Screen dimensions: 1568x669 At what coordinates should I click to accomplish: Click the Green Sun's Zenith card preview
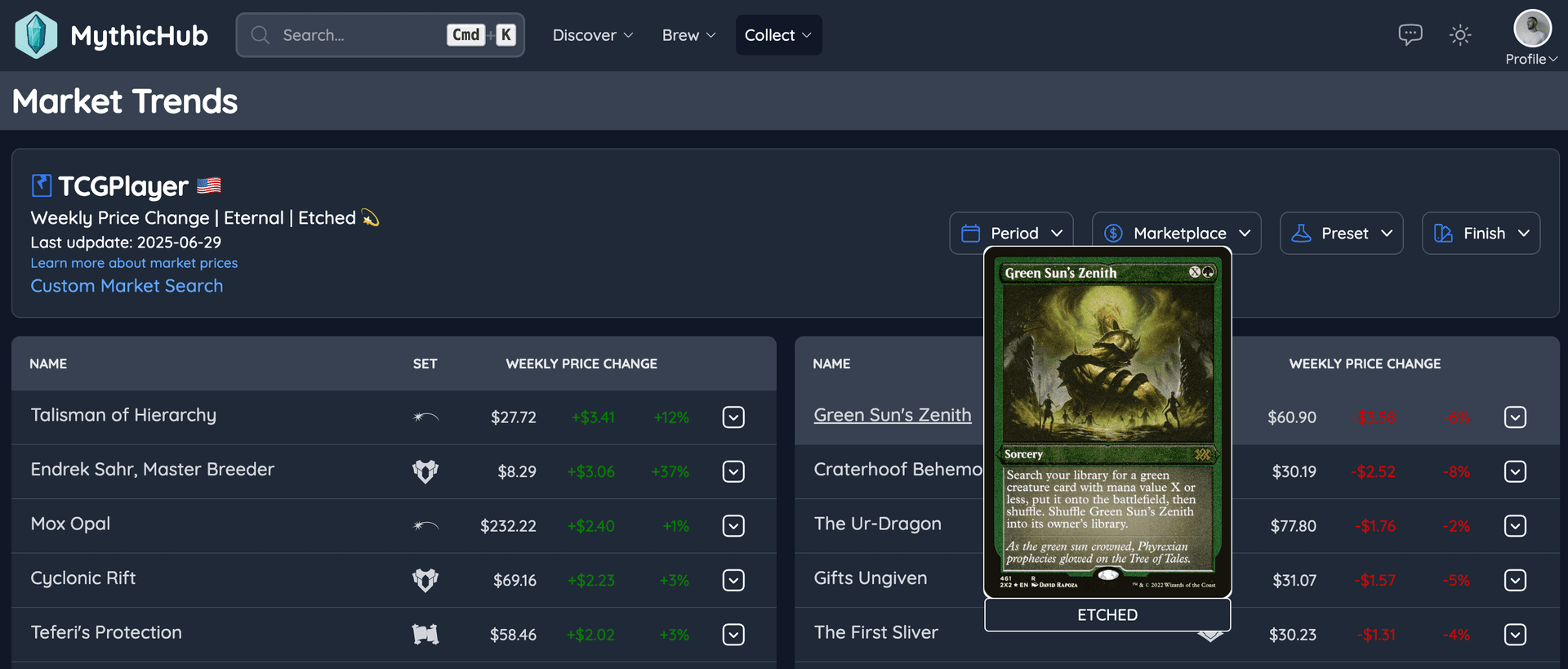coord(1107,422)
